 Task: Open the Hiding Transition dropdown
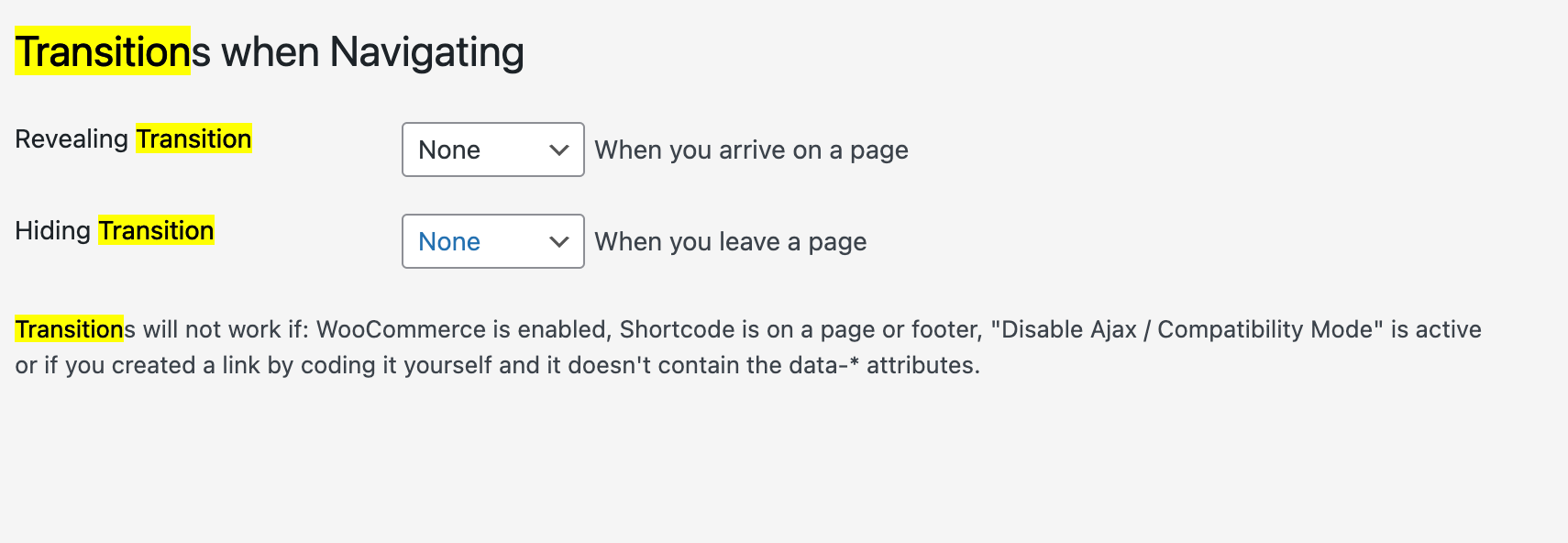click(x=492, y=241)
